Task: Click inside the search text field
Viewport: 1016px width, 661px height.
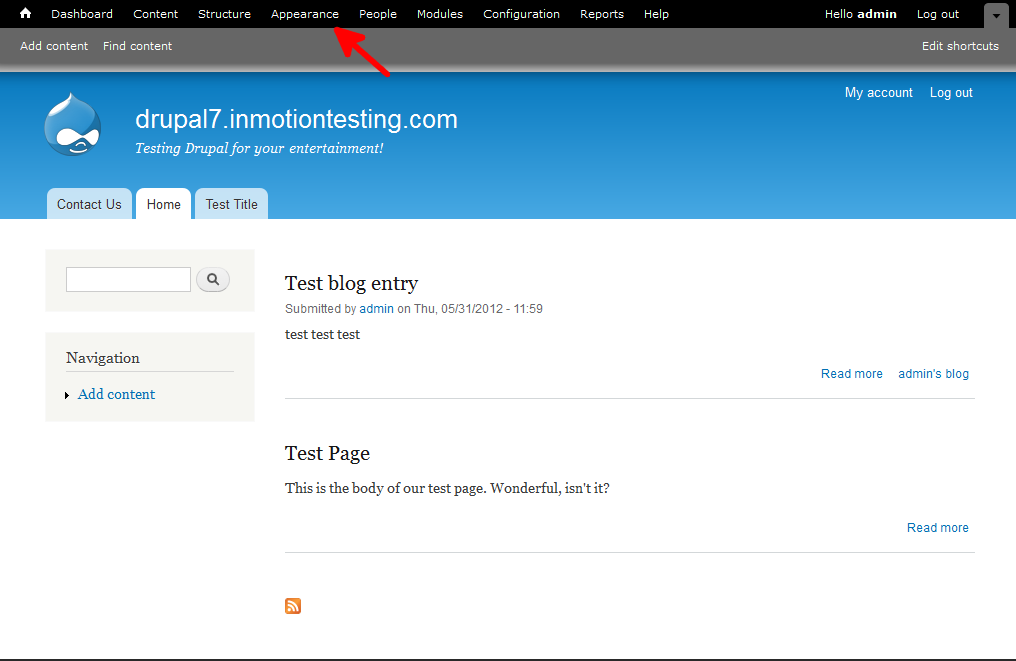Action: click(128, 280)
